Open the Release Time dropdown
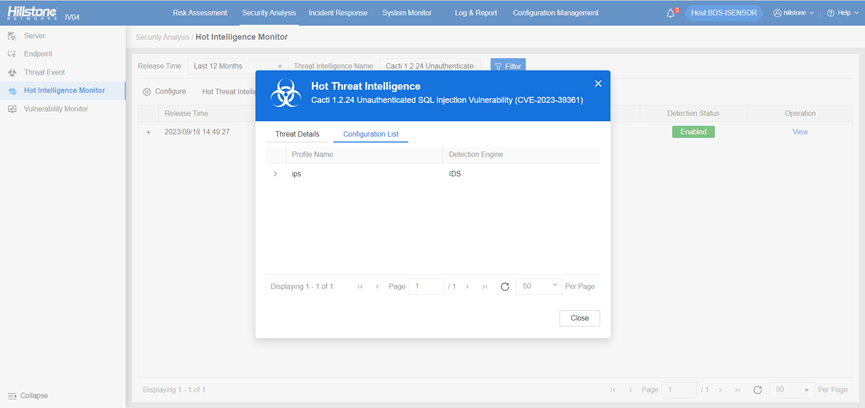 [x=238, y=66]
